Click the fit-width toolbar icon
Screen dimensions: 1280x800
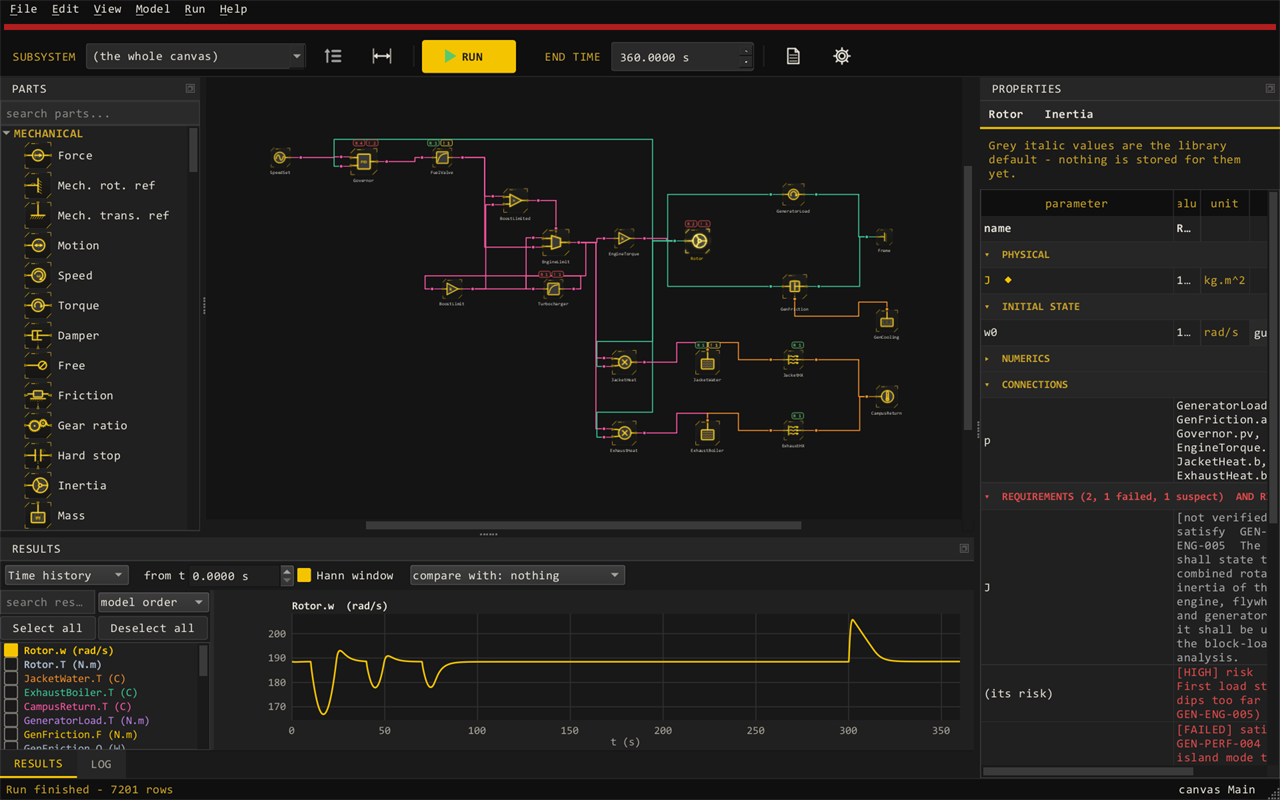click(x=382, y=57)
